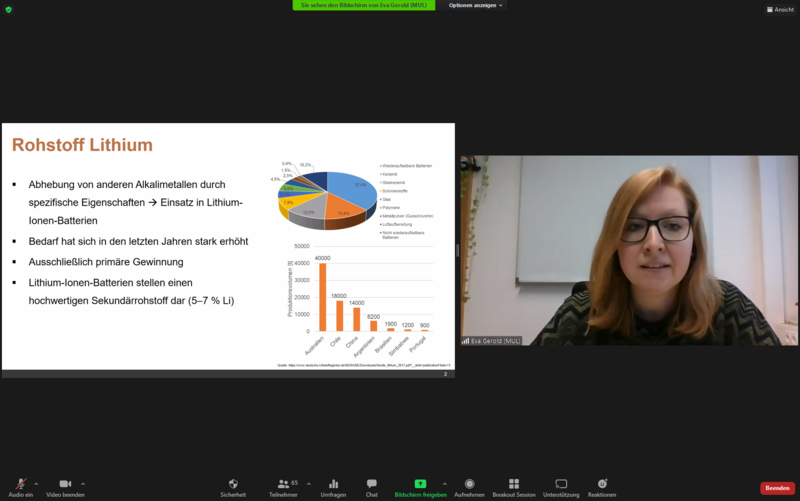Screen dimensions: 800x501
Task: Start recording with Aufnehmen
Action: [469, 485]
